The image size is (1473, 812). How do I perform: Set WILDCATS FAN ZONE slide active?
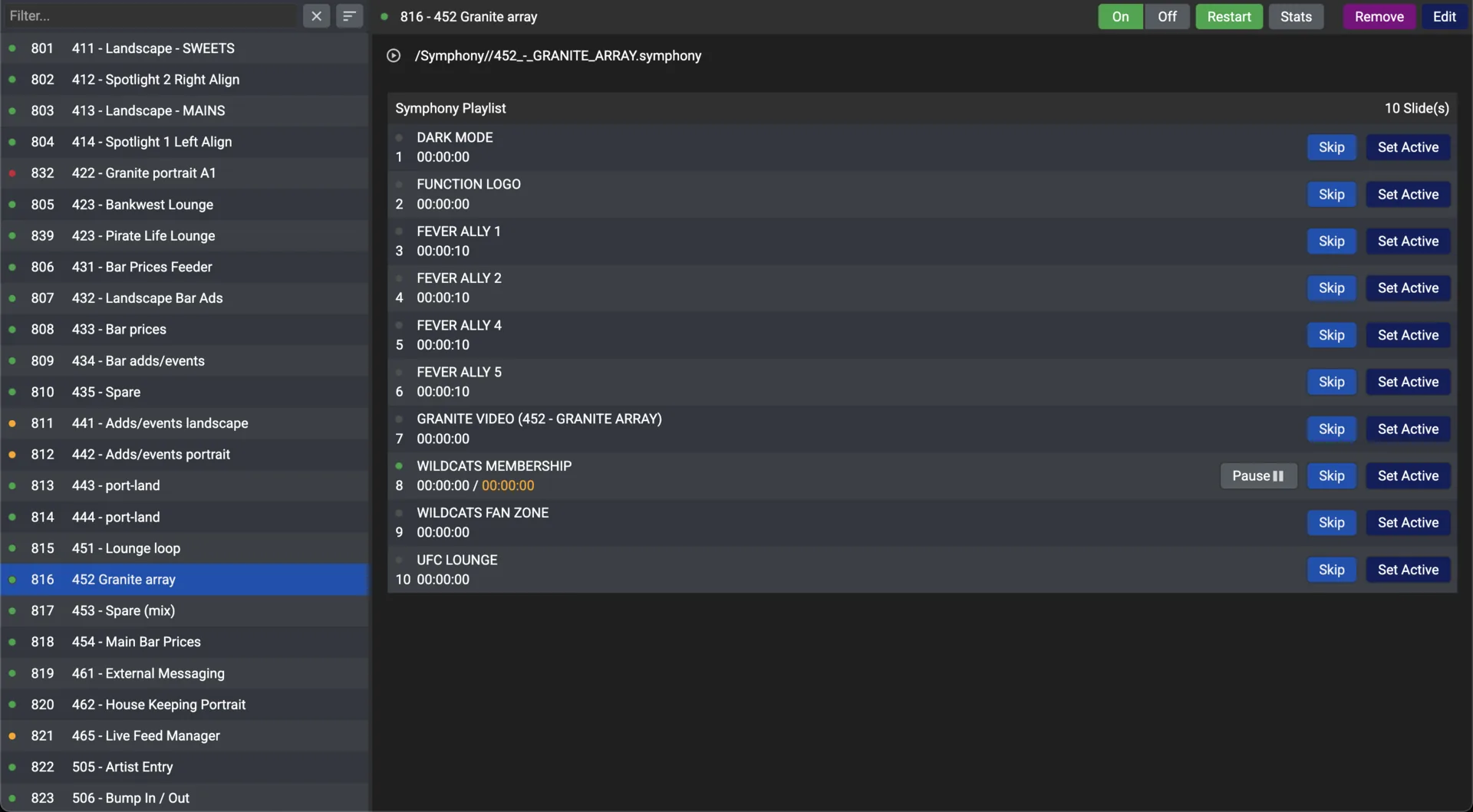coord(1408,522)
